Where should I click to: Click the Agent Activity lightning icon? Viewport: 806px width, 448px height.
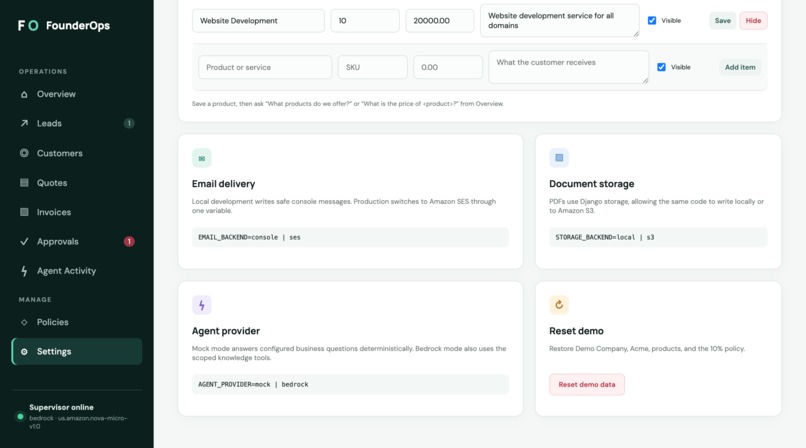[24, 271]
